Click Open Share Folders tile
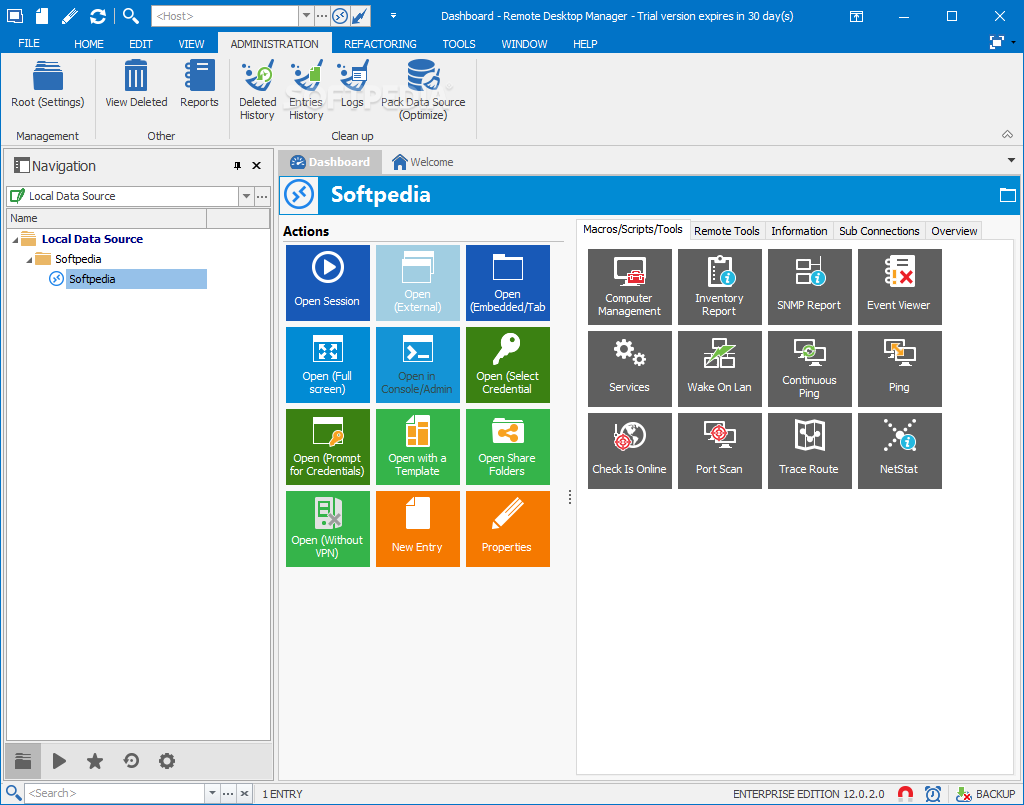Image resolution: width=1024 pixels, height=805 pixels. (x=507, y=447)
